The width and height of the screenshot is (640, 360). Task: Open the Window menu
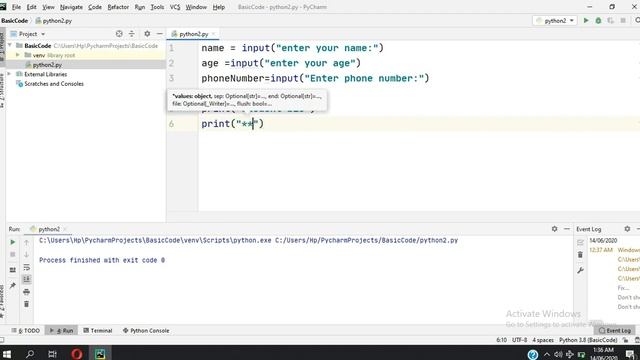[x=196, y=7]
